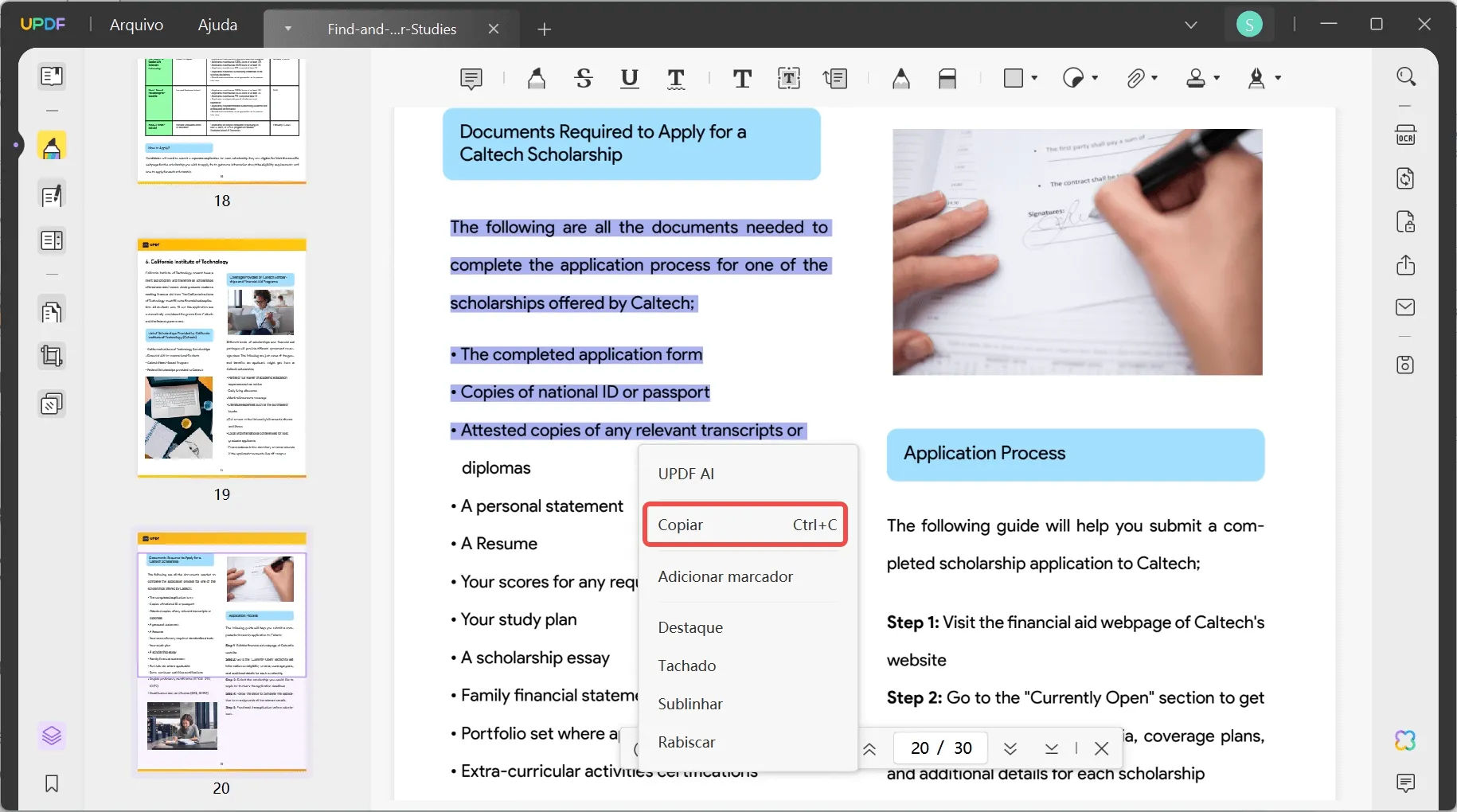Jump to the last page arrow
1457x812 pixels.
click(x=1052, y=748)
